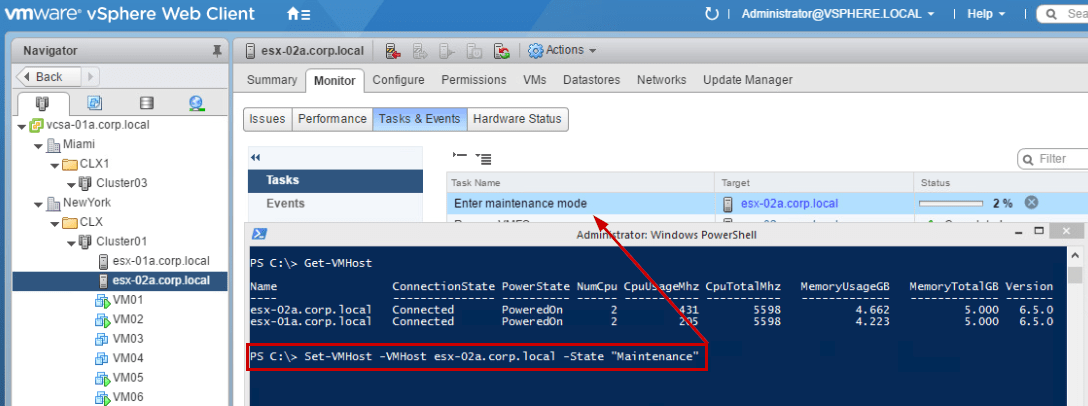The height and width of the screenshot is (406, 1088).
Task: Open the Help dropdown menu
Action: tap(987, 14)
